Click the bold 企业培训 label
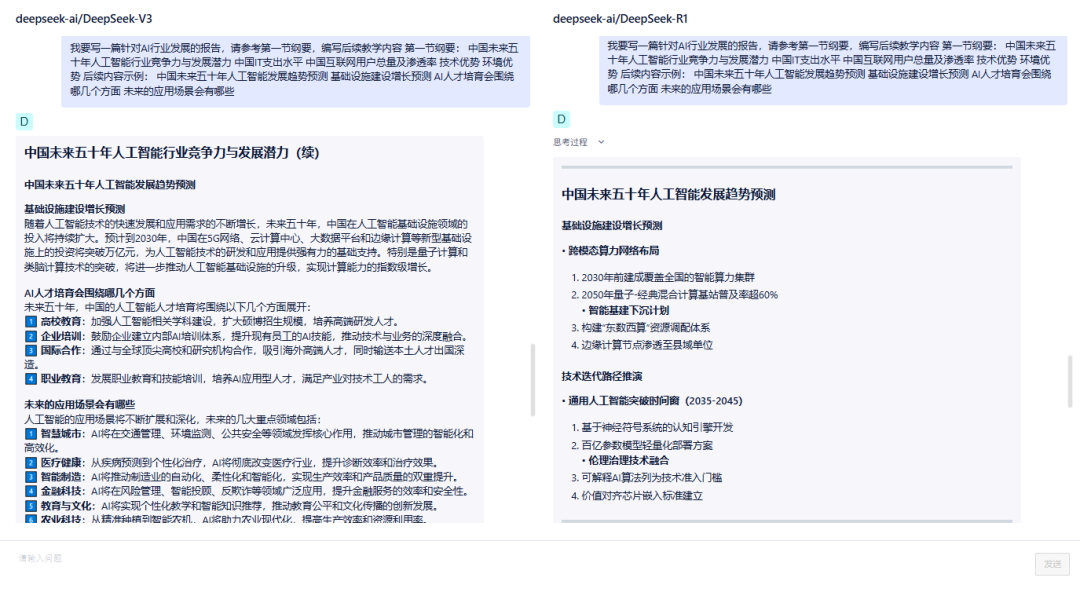 [x=61, y=336]
